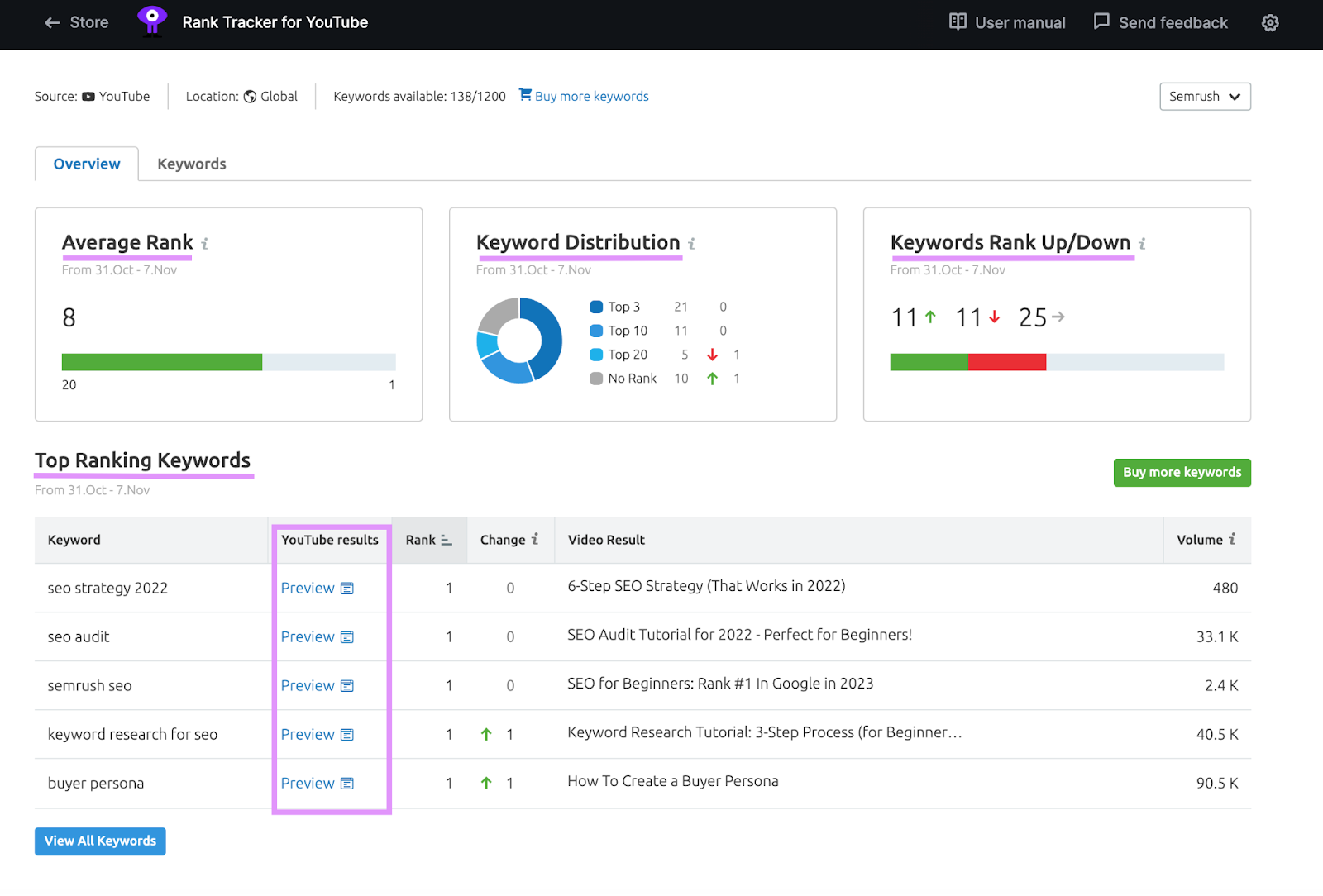Open the settings gear icon
Screen dimensions: 1323x896
(1270, 22)
